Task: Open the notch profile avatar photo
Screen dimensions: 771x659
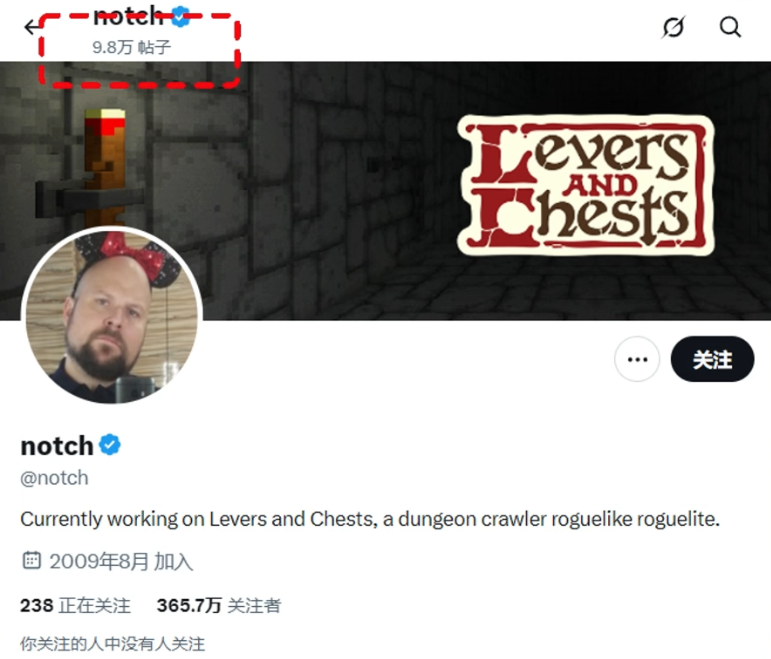Action: (x=112, y=315)
